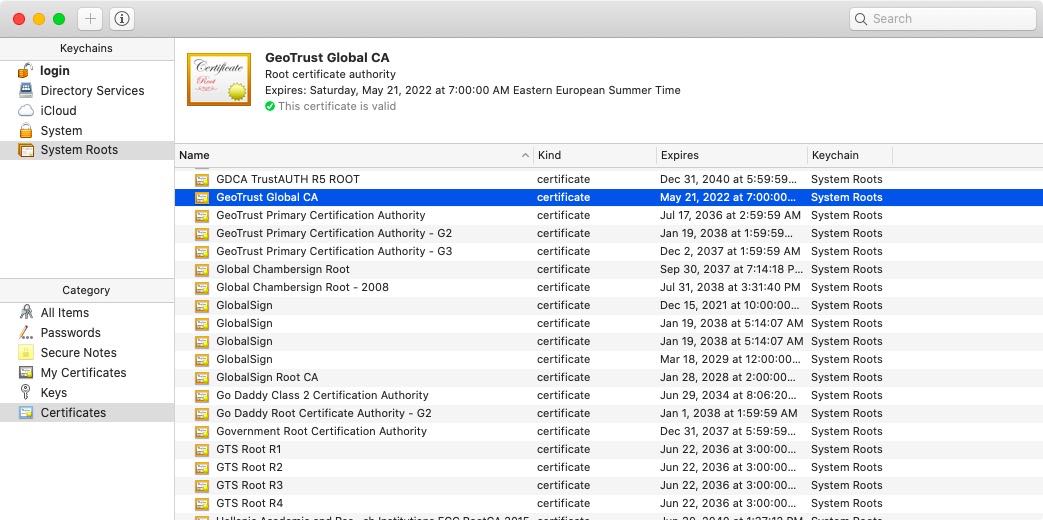Viewport: 1043px width, 520px height.
Task: Select Go Daddy Root Certificate Authority - G2
Action: click(609, 413)
